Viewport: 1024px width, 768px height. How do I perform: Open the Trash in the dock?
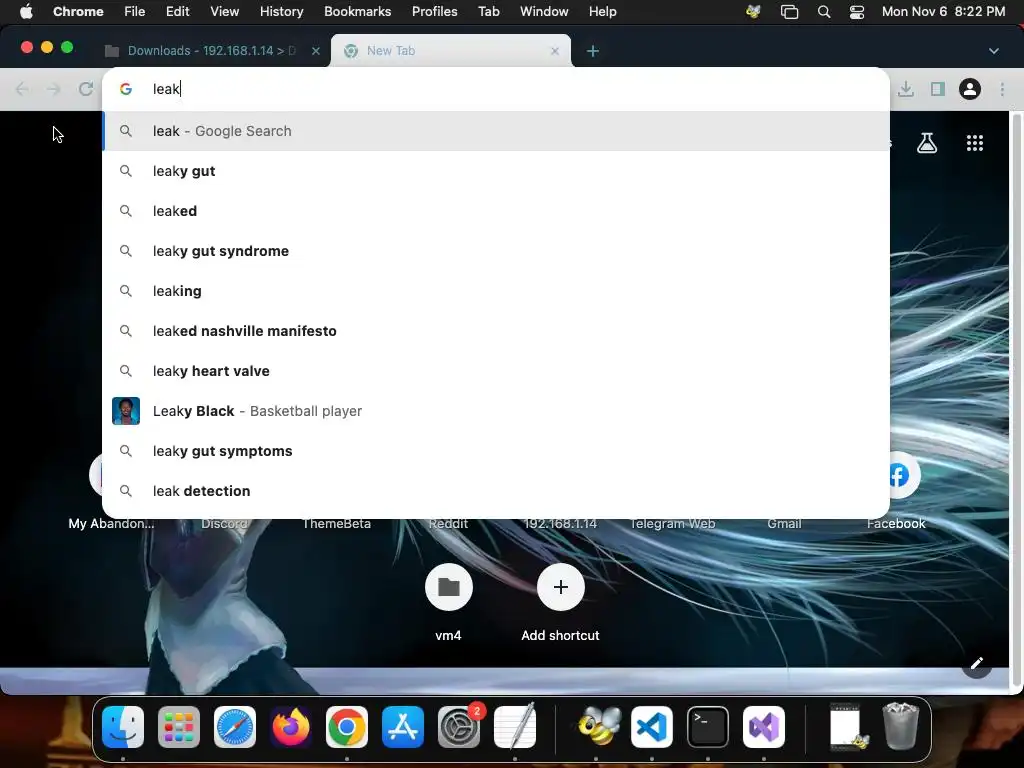click(901, 726)
